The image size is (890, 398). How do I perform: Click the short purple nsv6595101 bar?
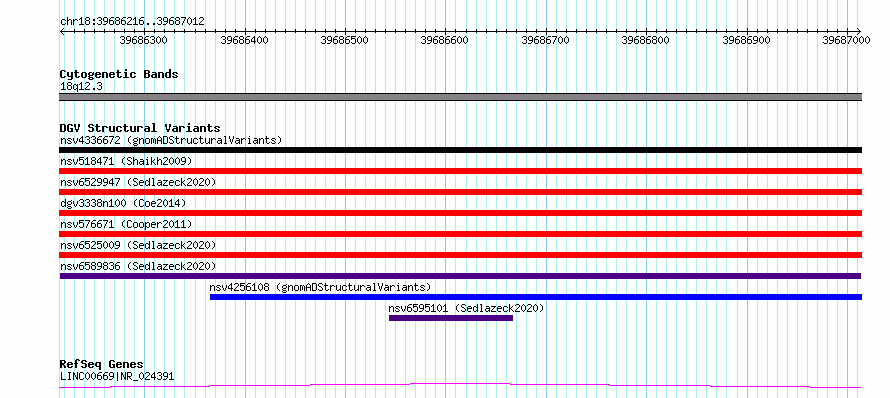pos(451,318)
